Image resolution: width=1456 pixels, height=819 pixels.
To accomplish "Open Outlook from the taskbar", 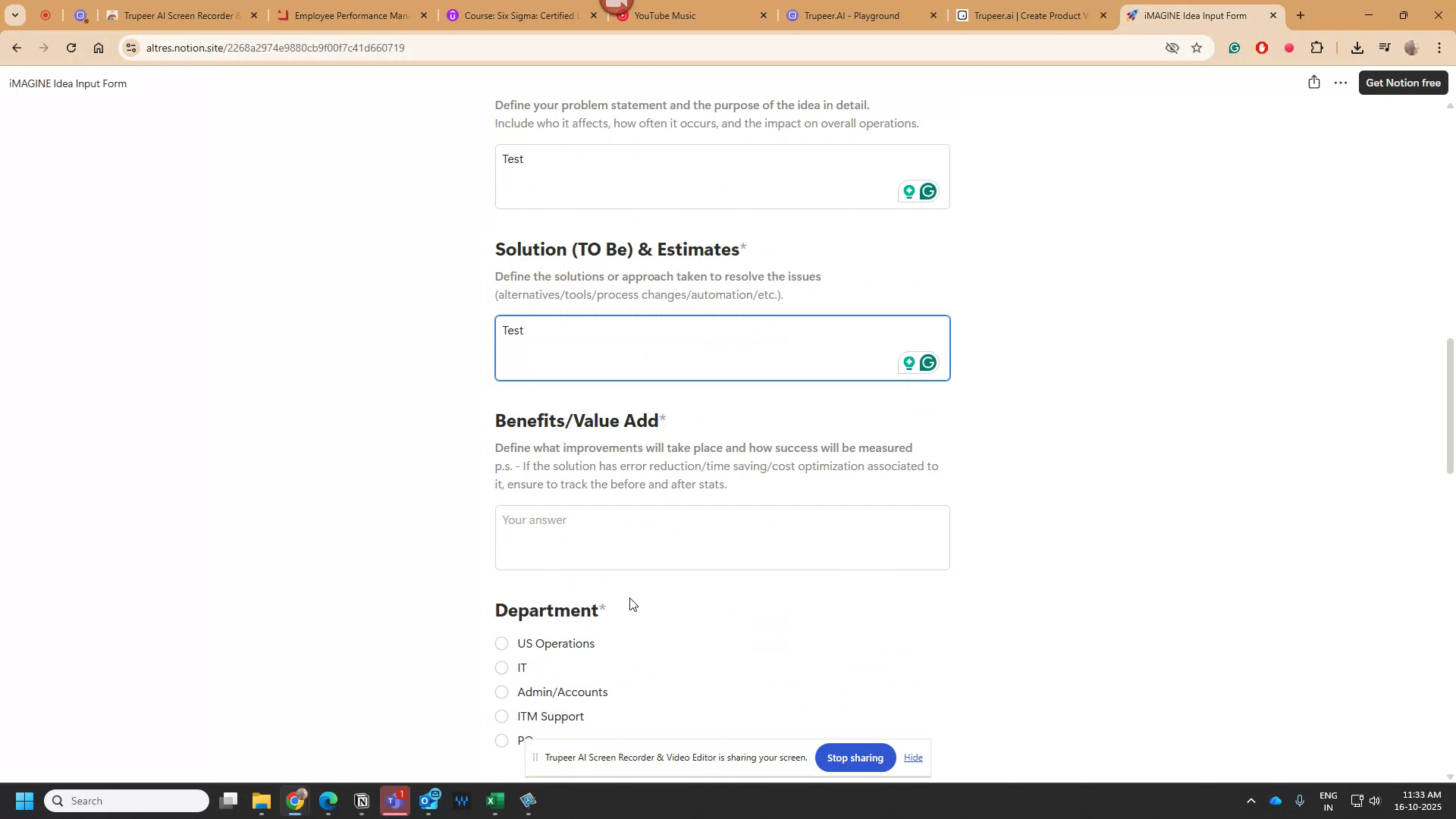I will 430,800.
